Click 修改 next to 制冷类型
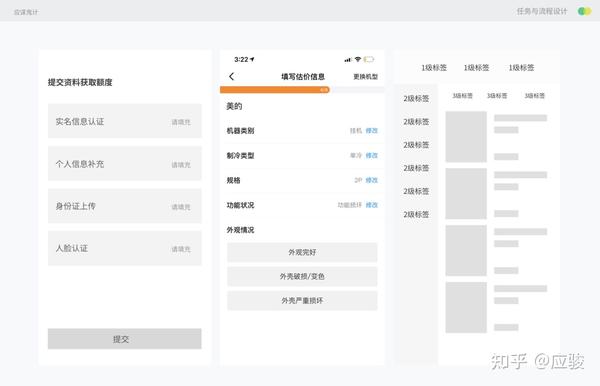Screen dimensions: 600x386 pyautogui.click(x=372, y=156)
